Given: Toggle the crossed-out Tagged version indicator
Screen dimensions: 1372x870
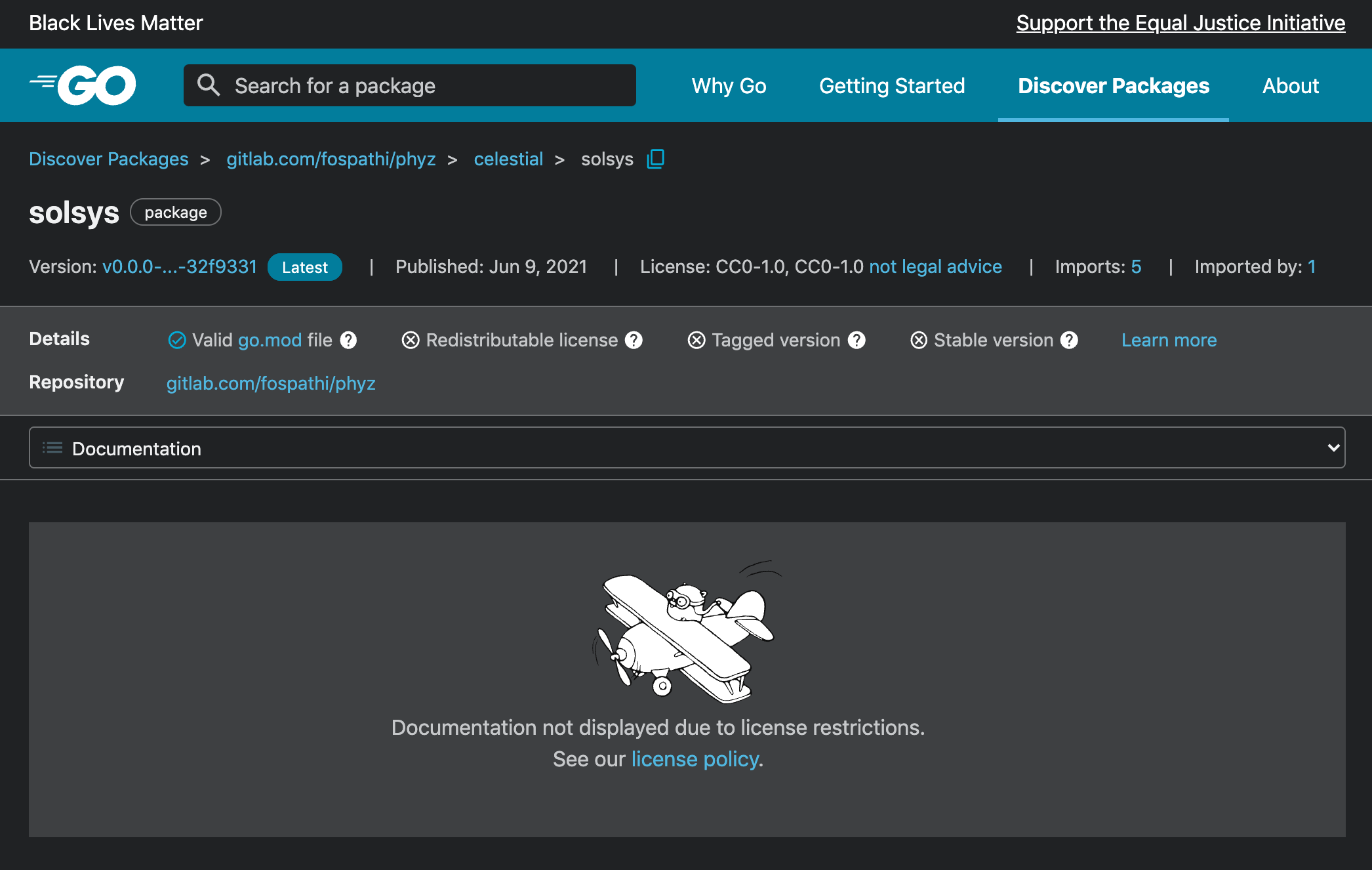Looking at the screenshot, I should [x=697, y=340].
